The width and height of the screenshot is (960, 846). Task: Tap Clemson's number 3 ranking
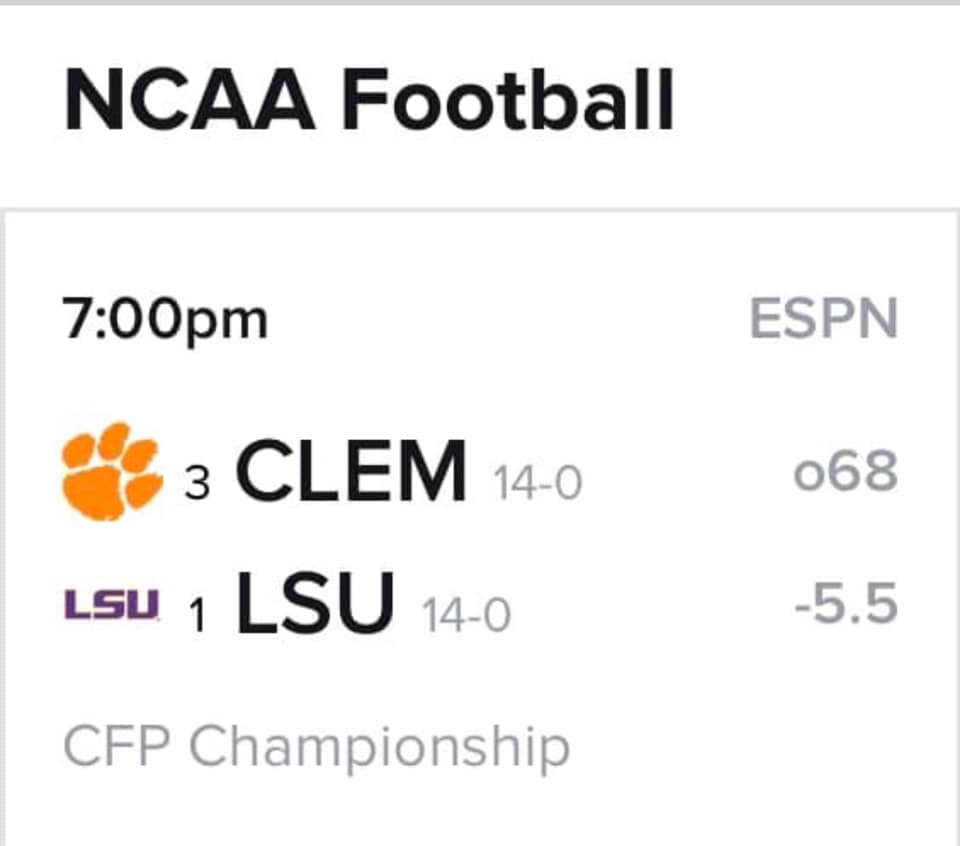(197, 484)
